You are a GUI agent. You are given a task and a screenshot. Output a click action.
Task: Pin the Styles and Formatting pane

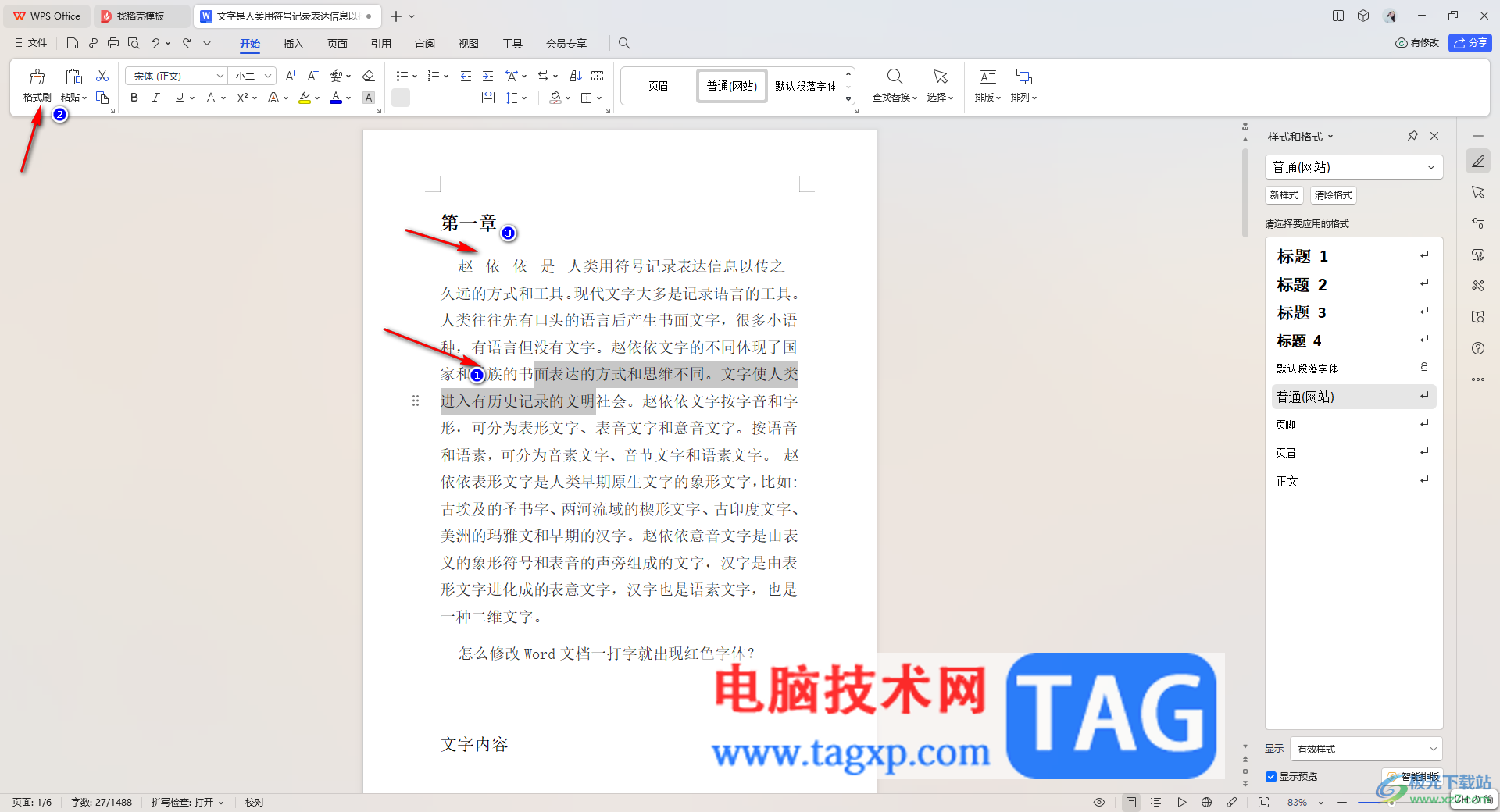tap(1412, 136)
